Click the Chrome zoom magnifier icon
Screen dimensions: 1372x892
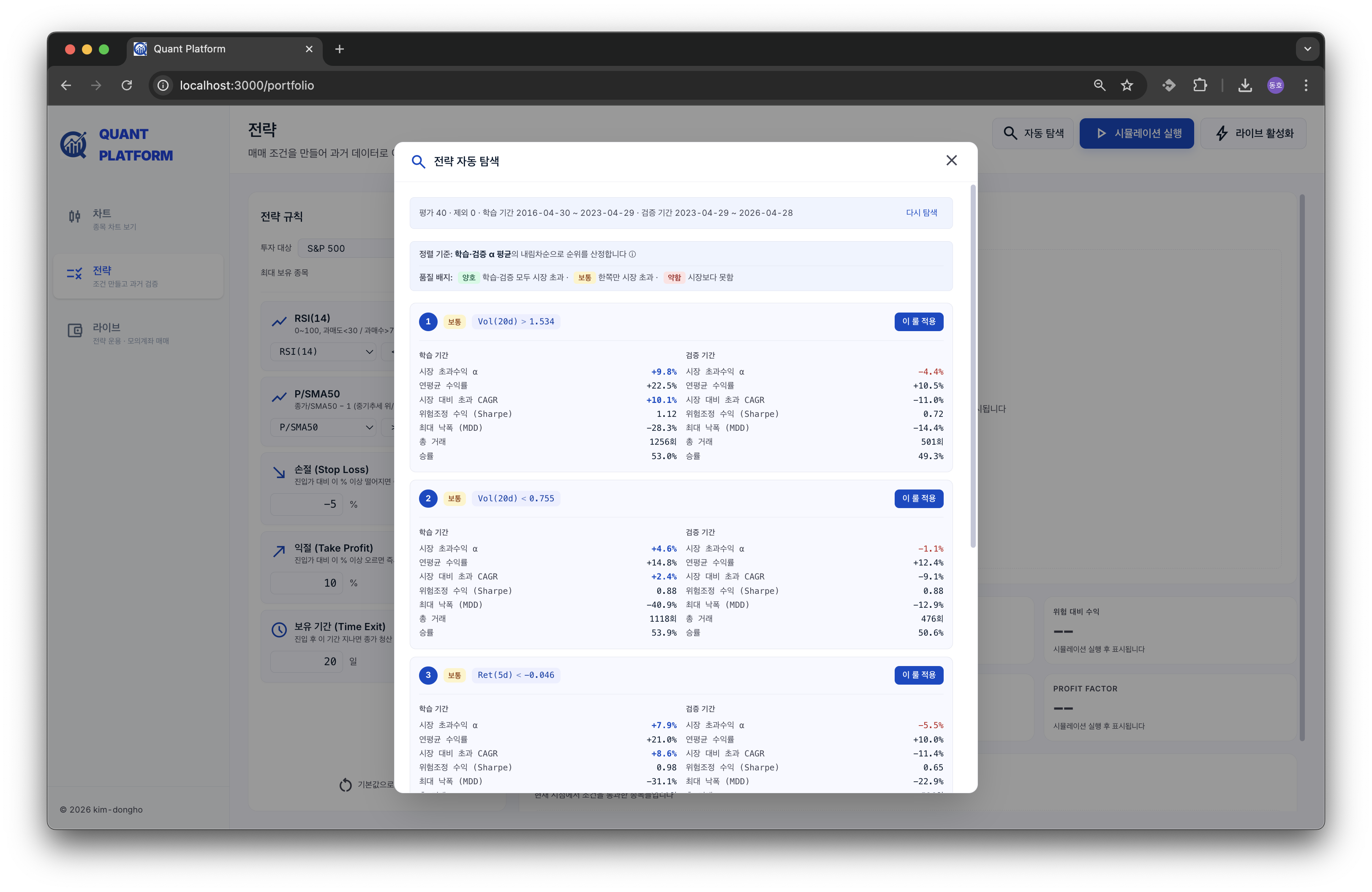pyautogui.click(x=1099, y=85)
